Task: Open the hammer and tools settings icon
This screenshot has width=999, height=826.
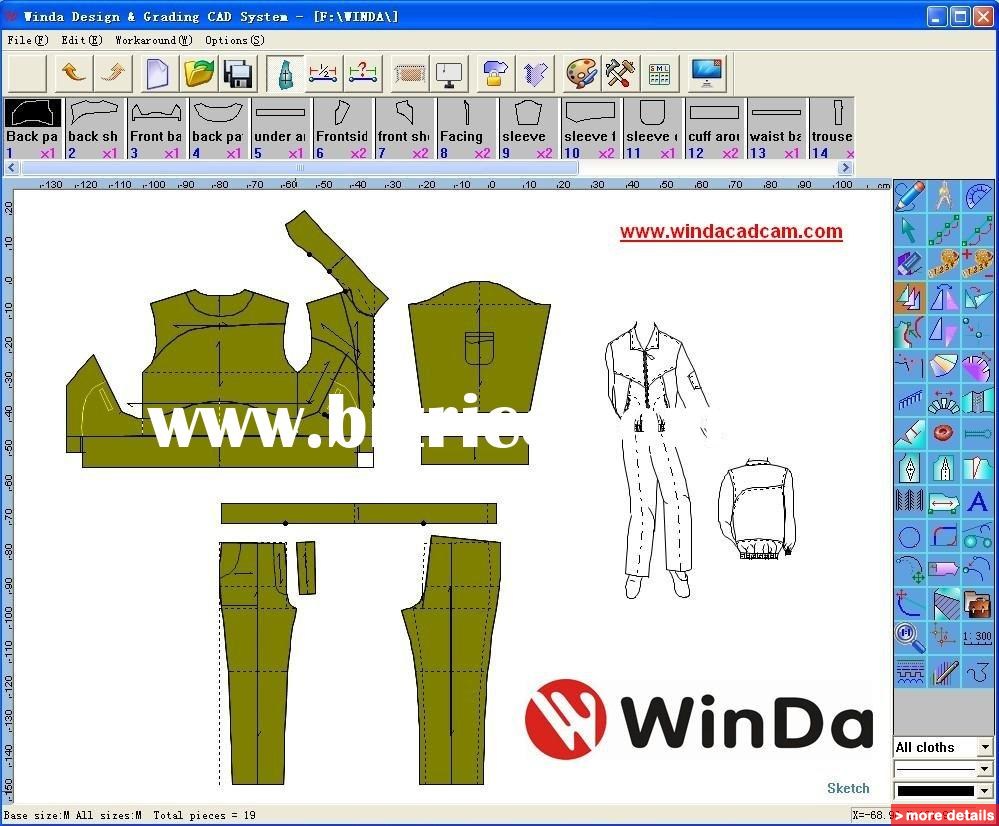Action: pyautogui.click(x=620, y=73)
